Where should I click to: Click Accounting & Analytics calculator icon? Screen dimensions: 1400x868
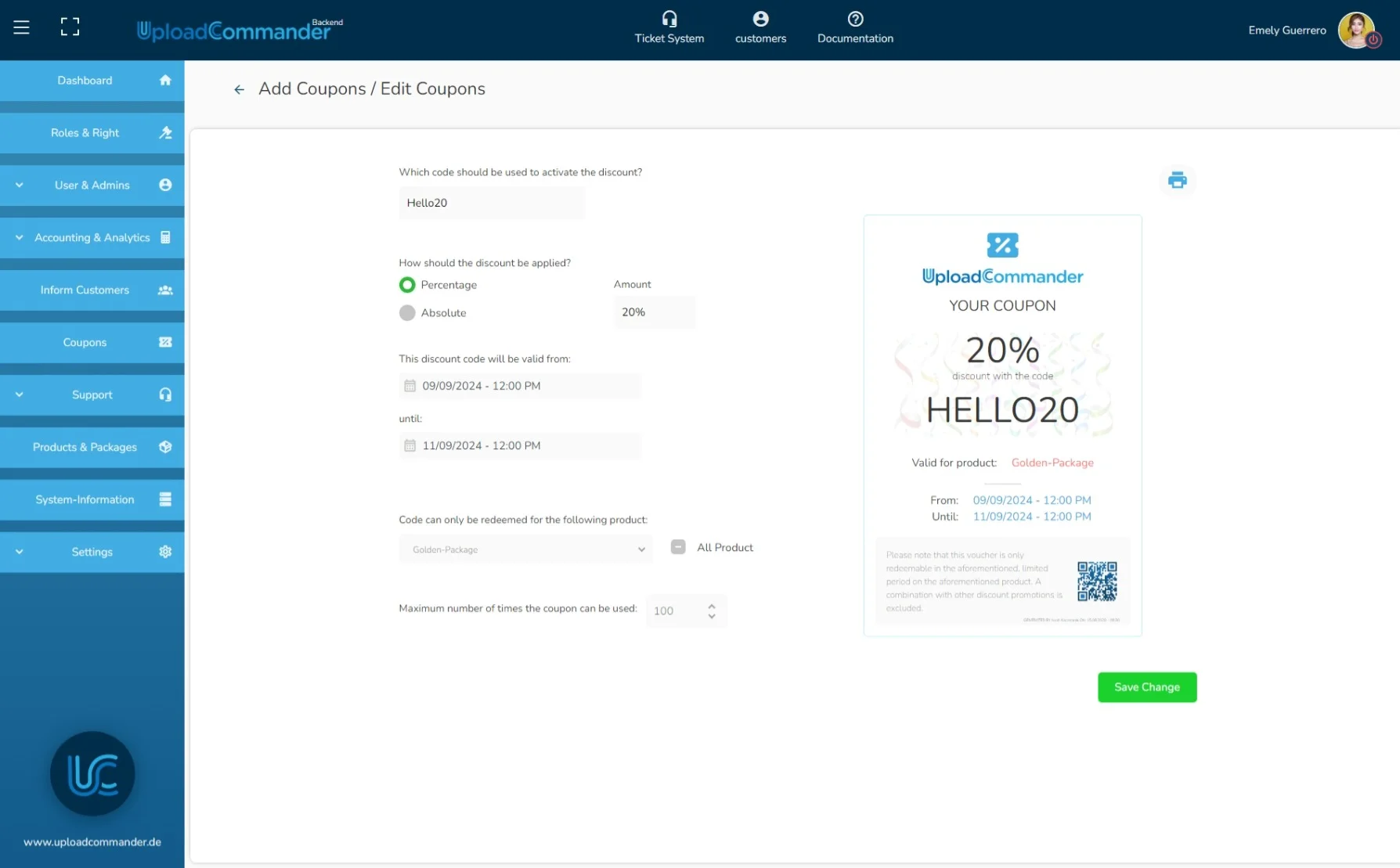coord(165,237)
